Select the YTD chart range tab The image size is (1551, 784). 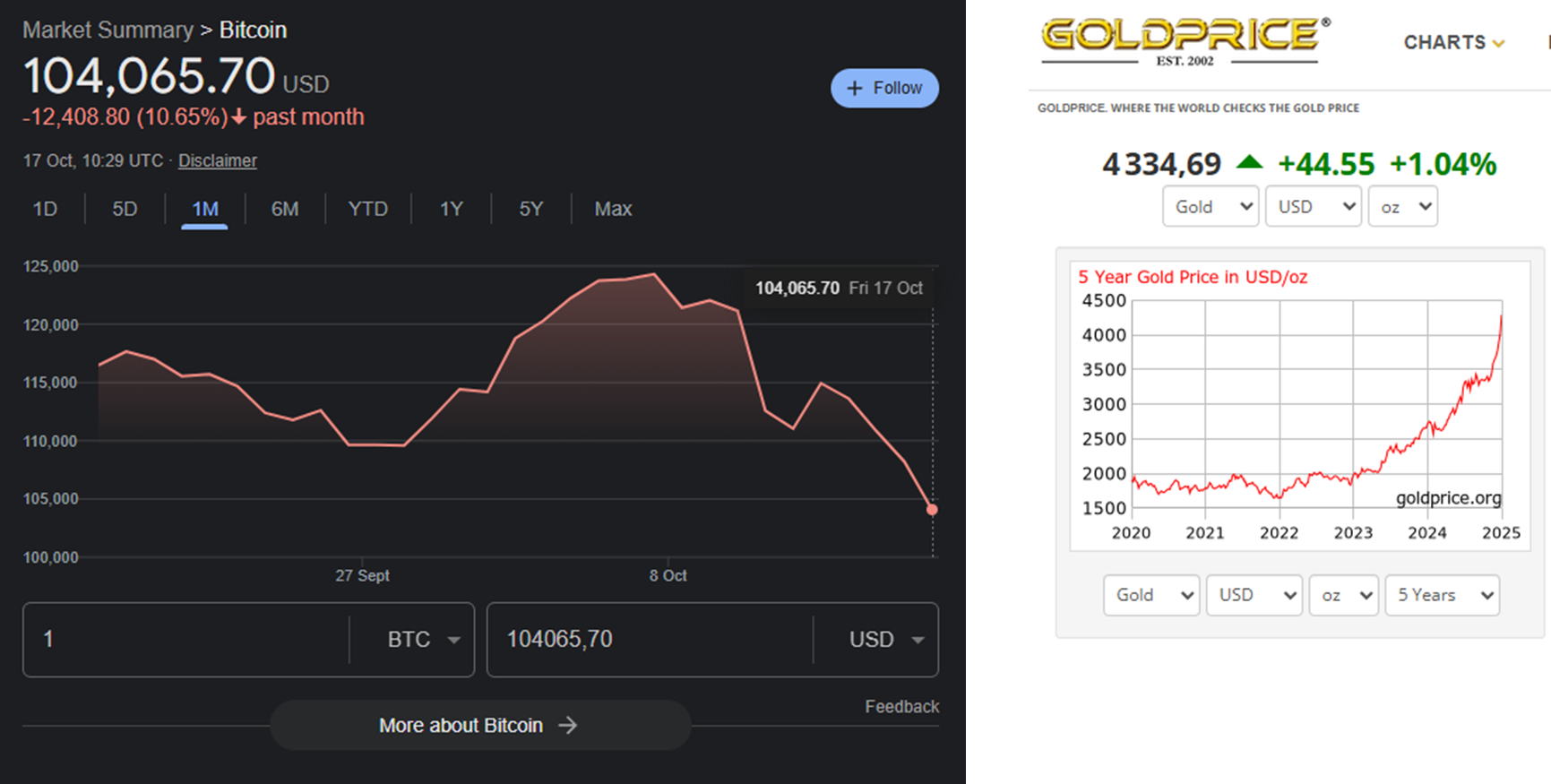click(x=367, y=209)
